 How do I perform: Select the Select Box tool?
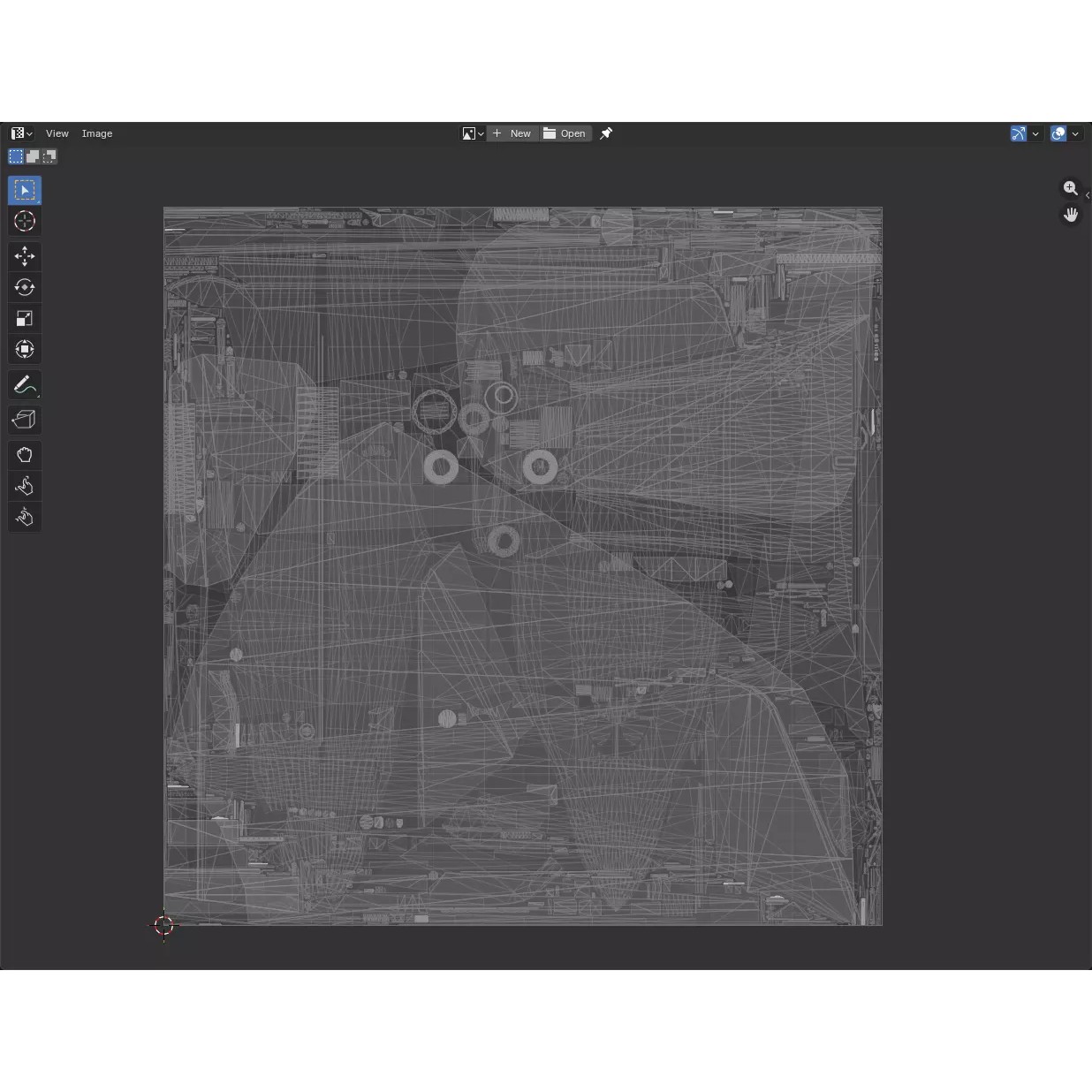coord(25,191)
